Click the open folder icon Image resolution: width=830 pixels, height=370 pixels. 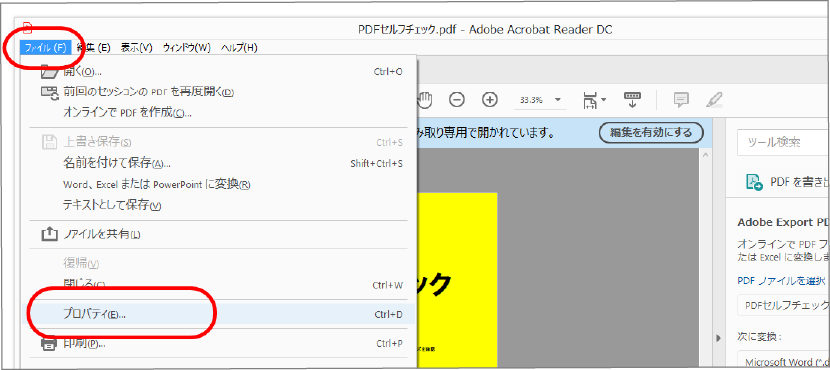coord(49,71)
